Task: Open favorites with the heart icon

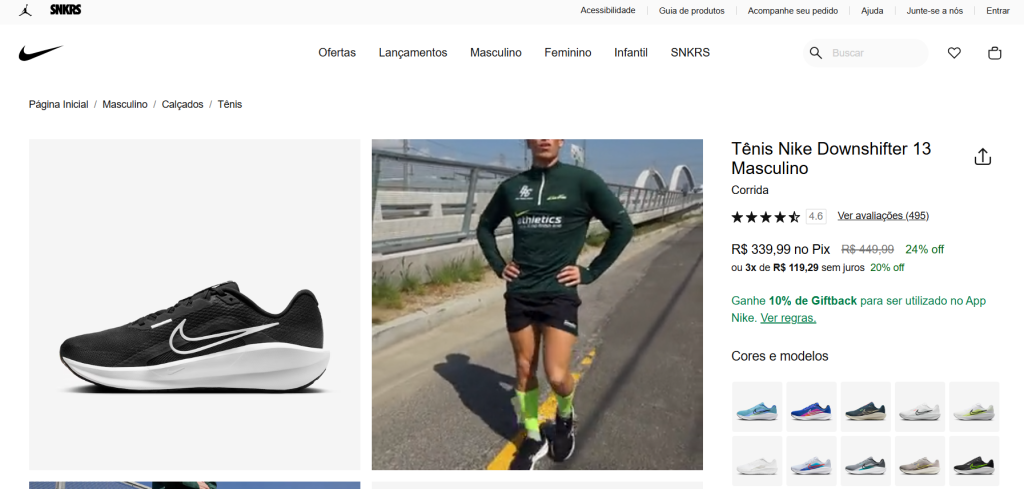Action: click(954, 53)
